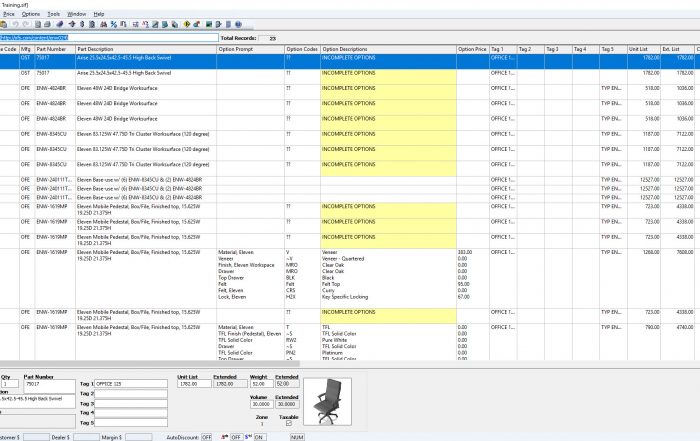Screen dimensions: 700x441
Task: Open the Price menu
Action: point(8,14)
